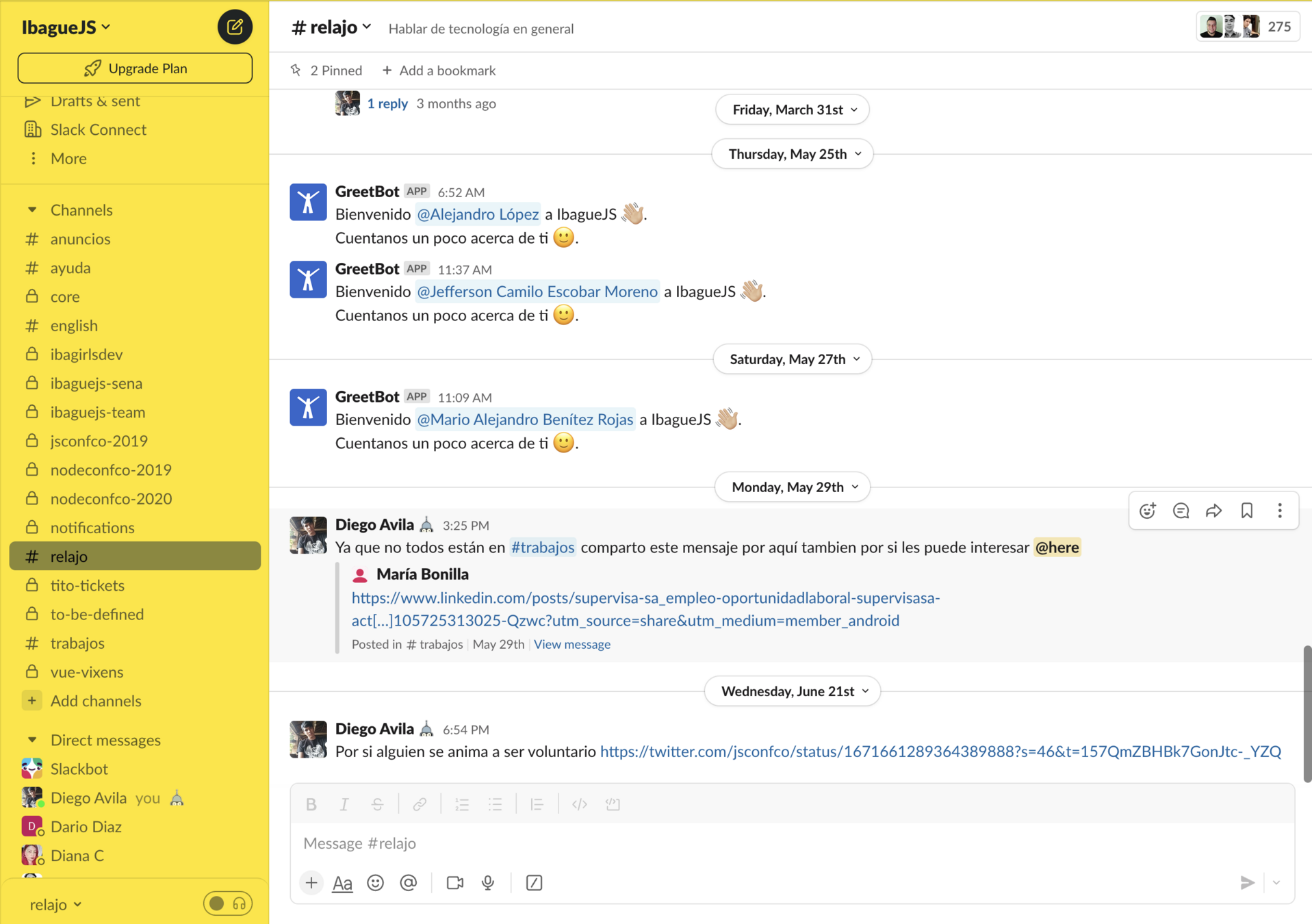Click the strikethrough formatting icon
This screenshot has height=924, width=1312.
pos(377,804)
